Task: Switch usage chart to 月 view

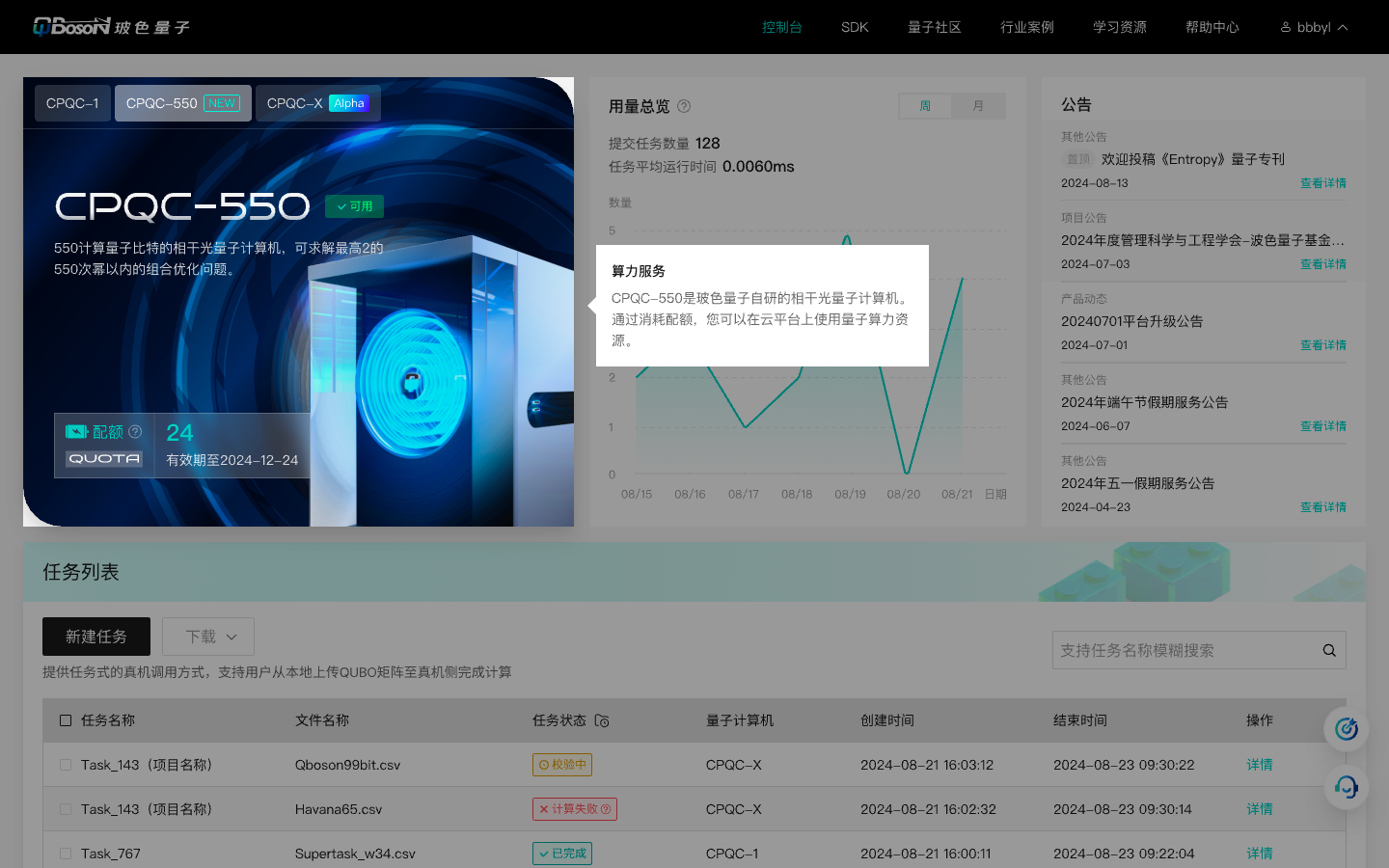Action: click(978, 106)
